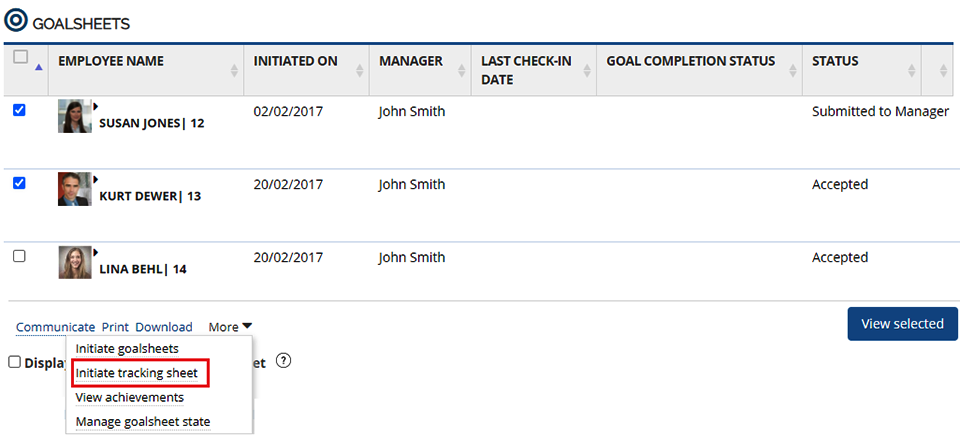The width and height of the screenshot is (960, 438).
Task: Sort by Manager column arrows
Action: tap(461, 71)
